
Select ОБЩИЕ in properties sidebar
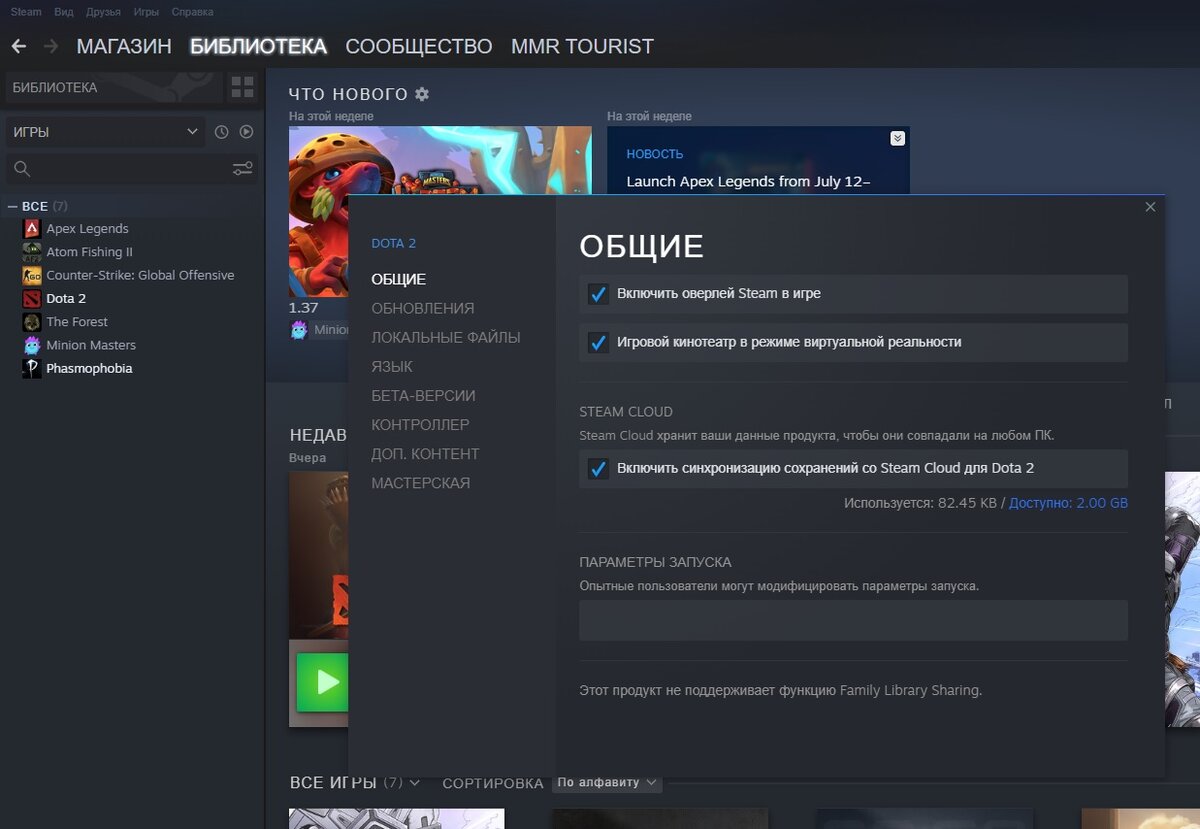398,280
